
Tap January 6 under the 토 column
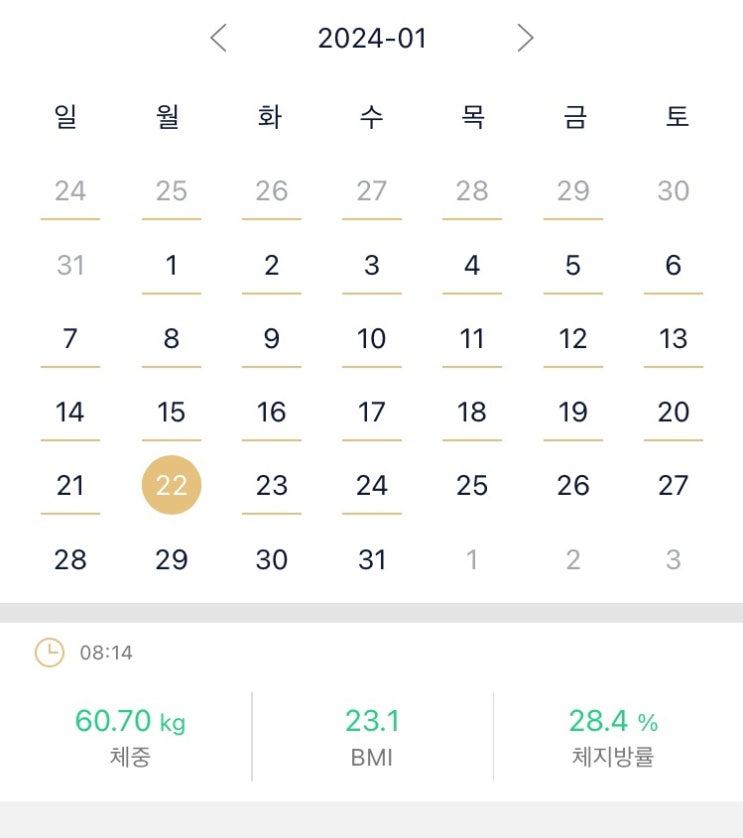(673, 265)
